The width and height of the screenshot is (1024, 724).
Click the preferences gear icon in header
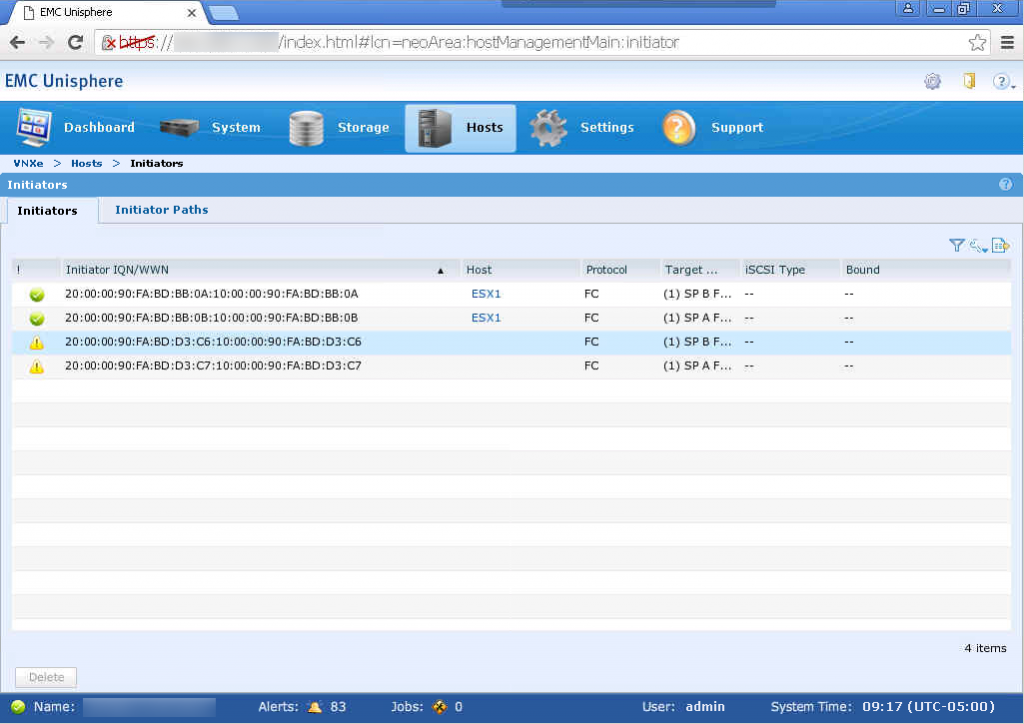click(932, 82)
